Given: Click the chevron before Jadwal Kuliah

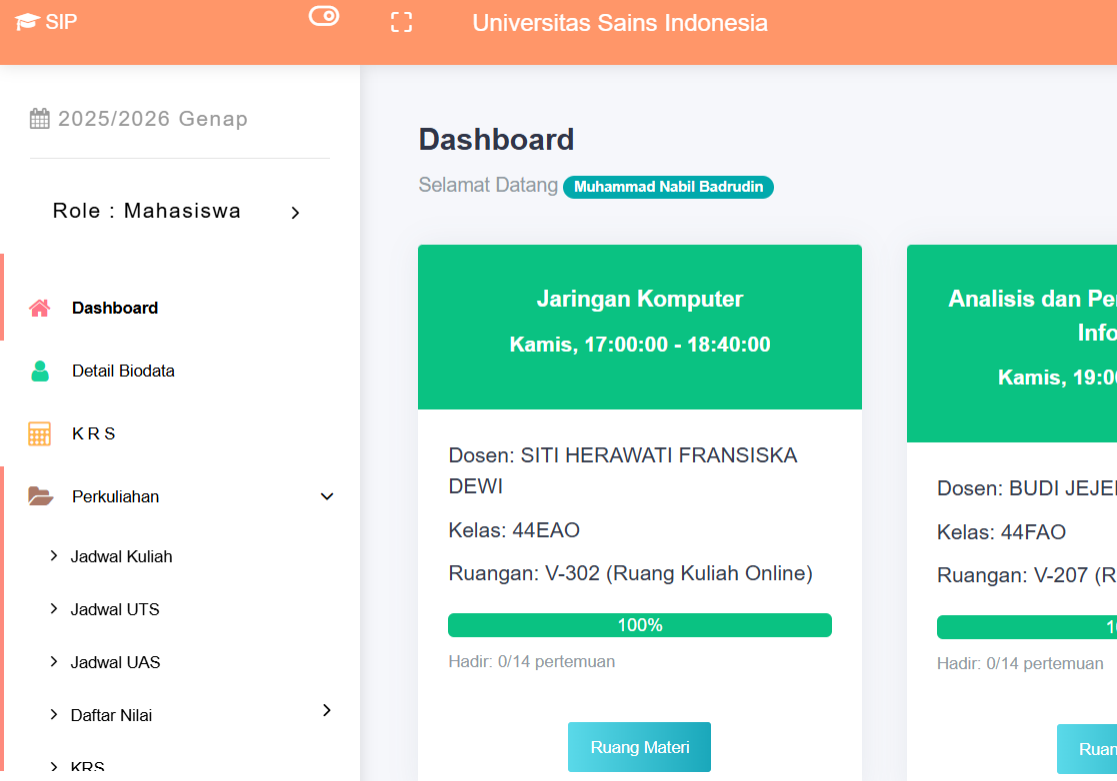Looking at the screenshot, I should click(x=54, y=556).
